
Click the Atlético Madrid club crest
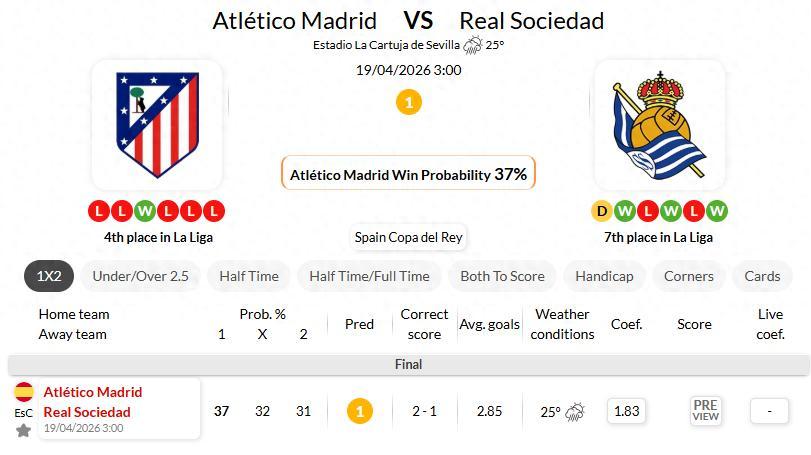pos(157,125)
